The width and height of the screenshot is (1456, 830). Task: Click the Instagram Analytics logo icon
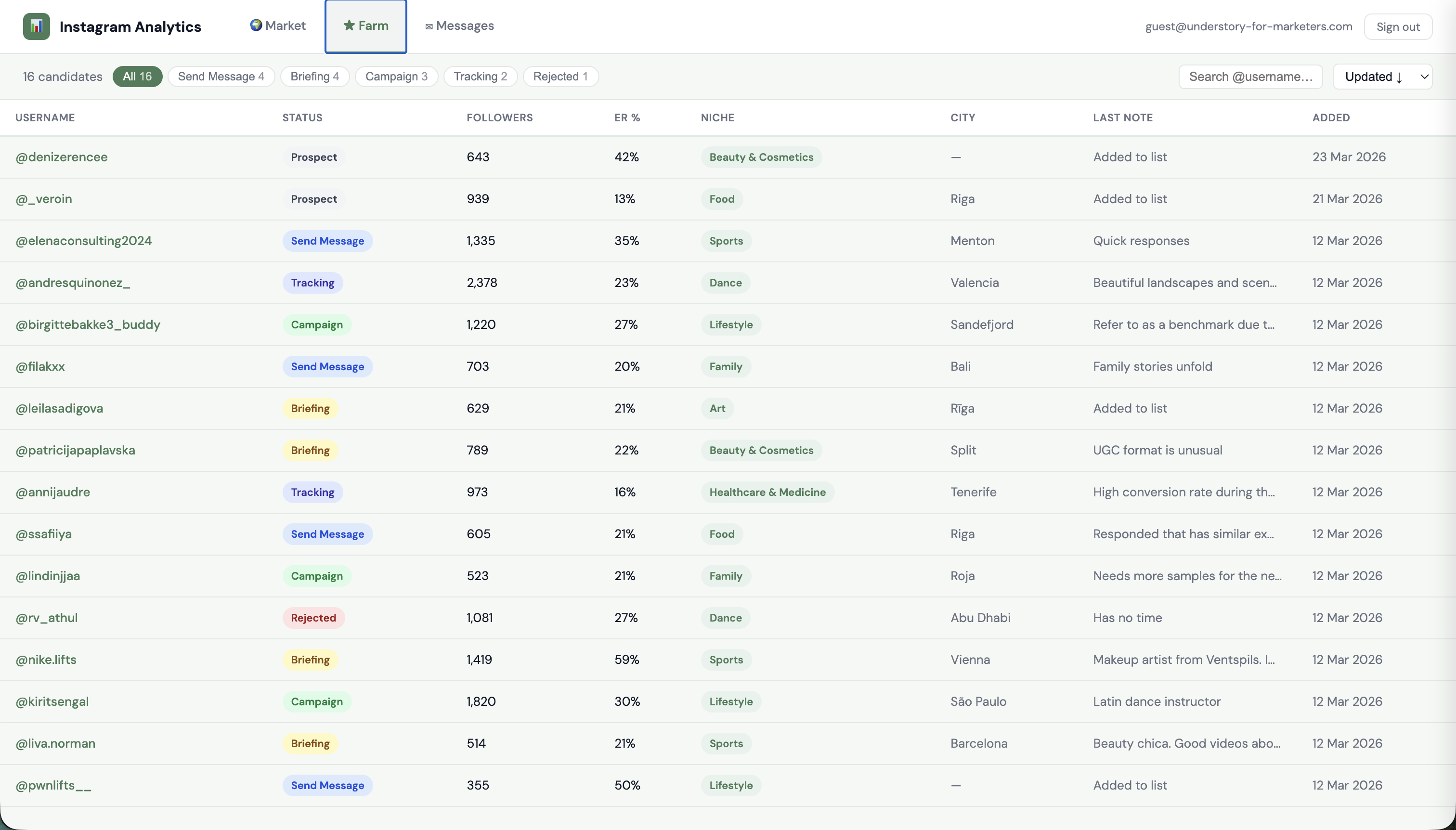(x=37, y=26)
